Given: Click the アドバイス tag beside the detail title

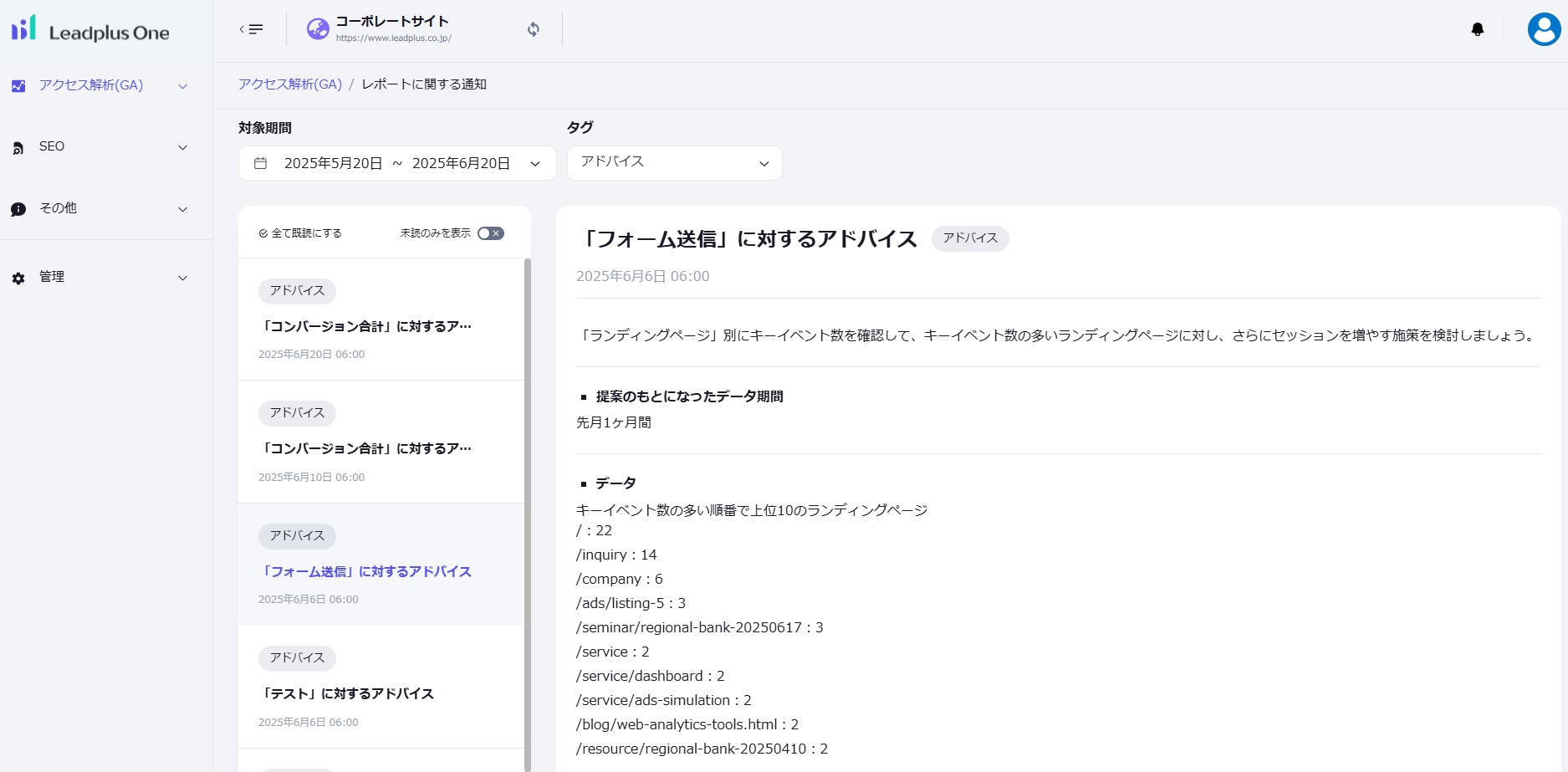Looking at the screenshot, I should [x=970, y=238].
